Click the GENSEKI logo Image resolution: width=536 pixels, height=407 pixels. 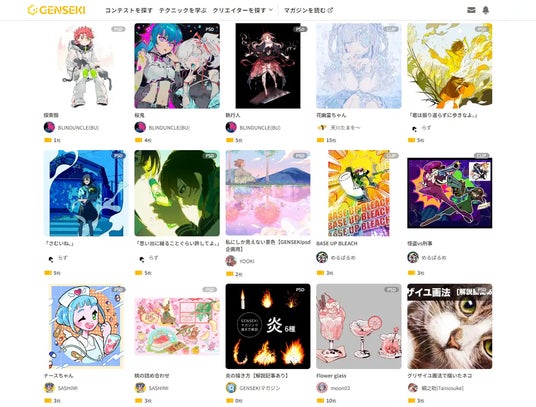56,10
